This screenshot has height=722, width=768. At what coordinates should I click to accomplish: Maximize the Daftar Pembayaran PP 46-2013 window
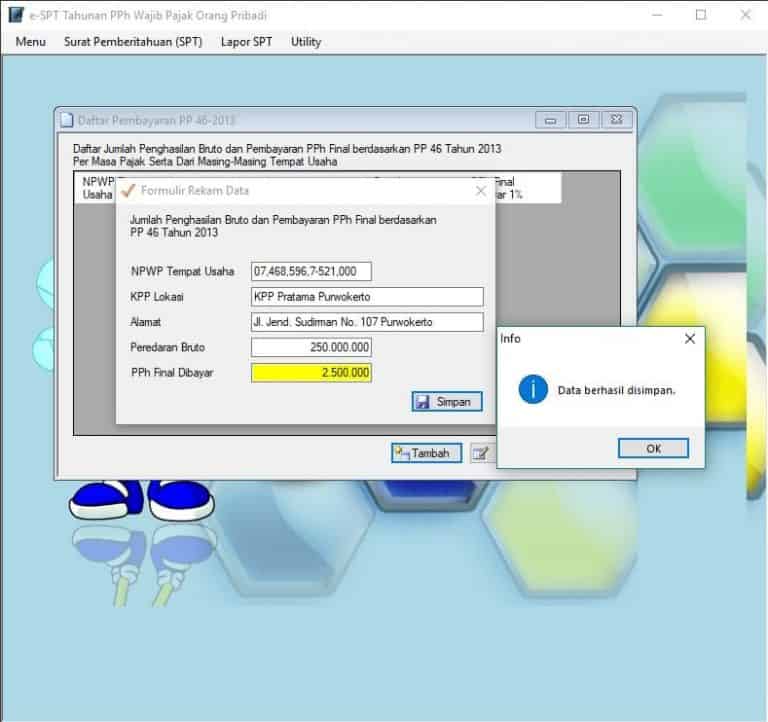click(x=585, y=120)
